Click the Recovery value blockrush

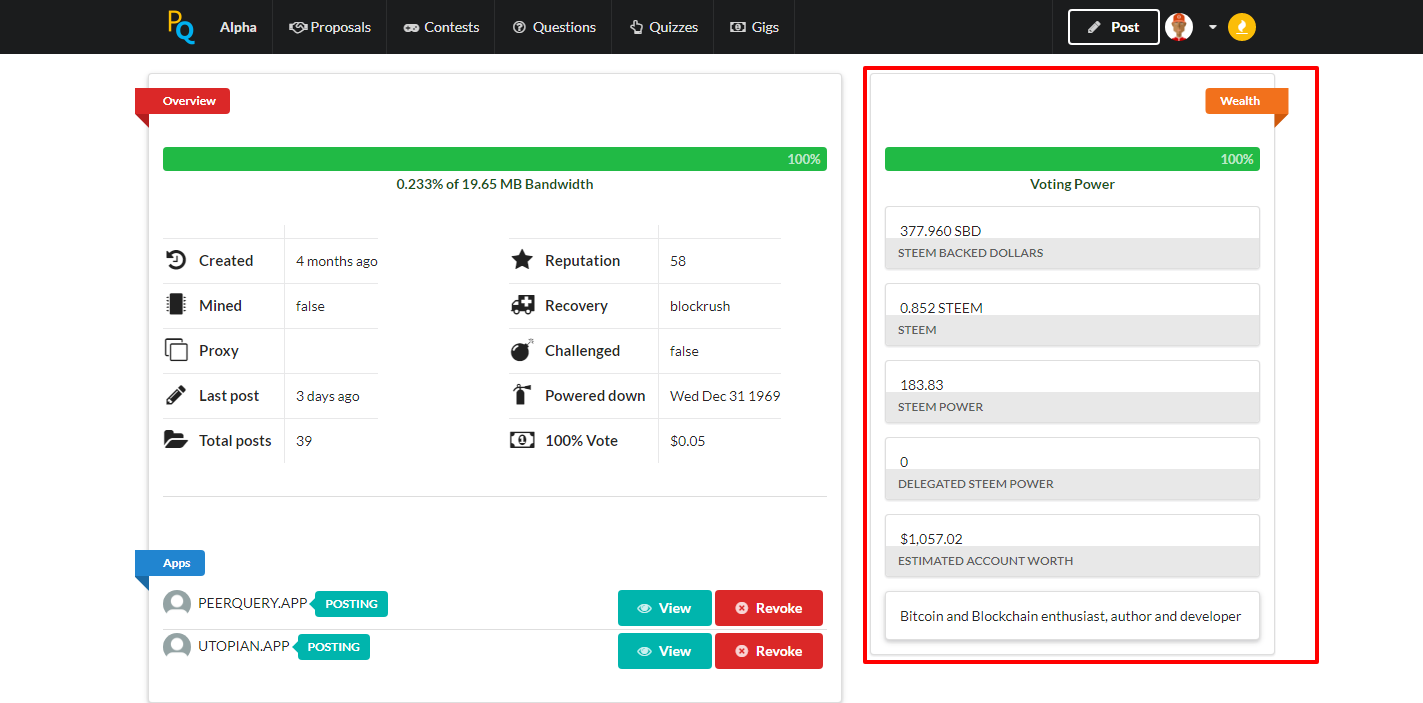pos(700,306)
